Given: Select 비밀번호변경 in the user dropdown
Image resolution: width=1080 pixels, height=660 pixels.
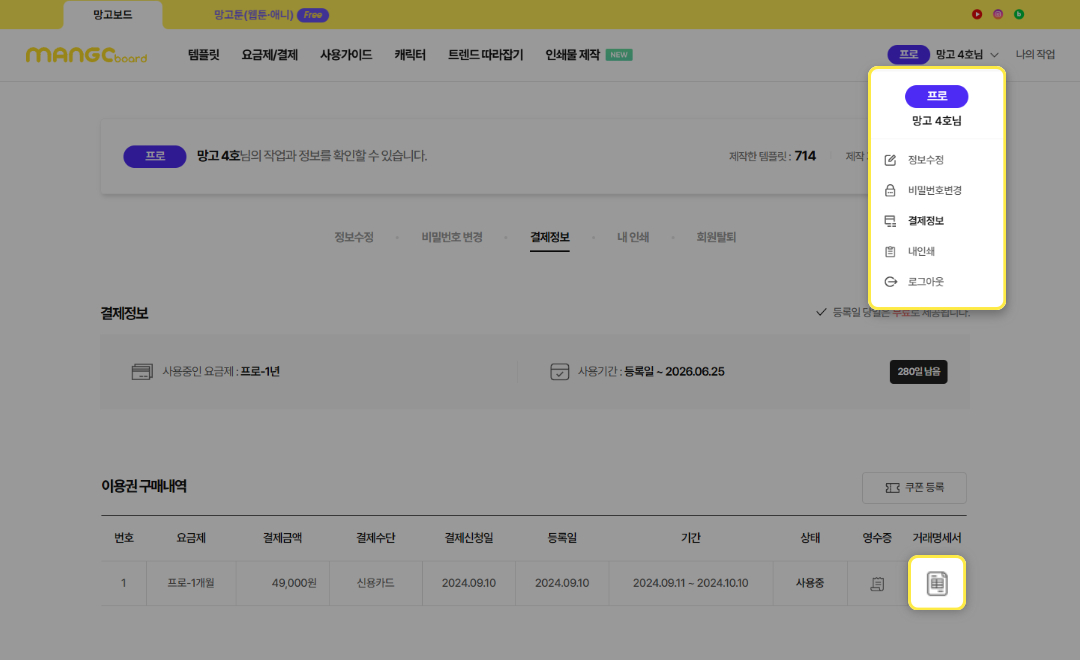Looking at the screenshot, I should click(934, 190).
